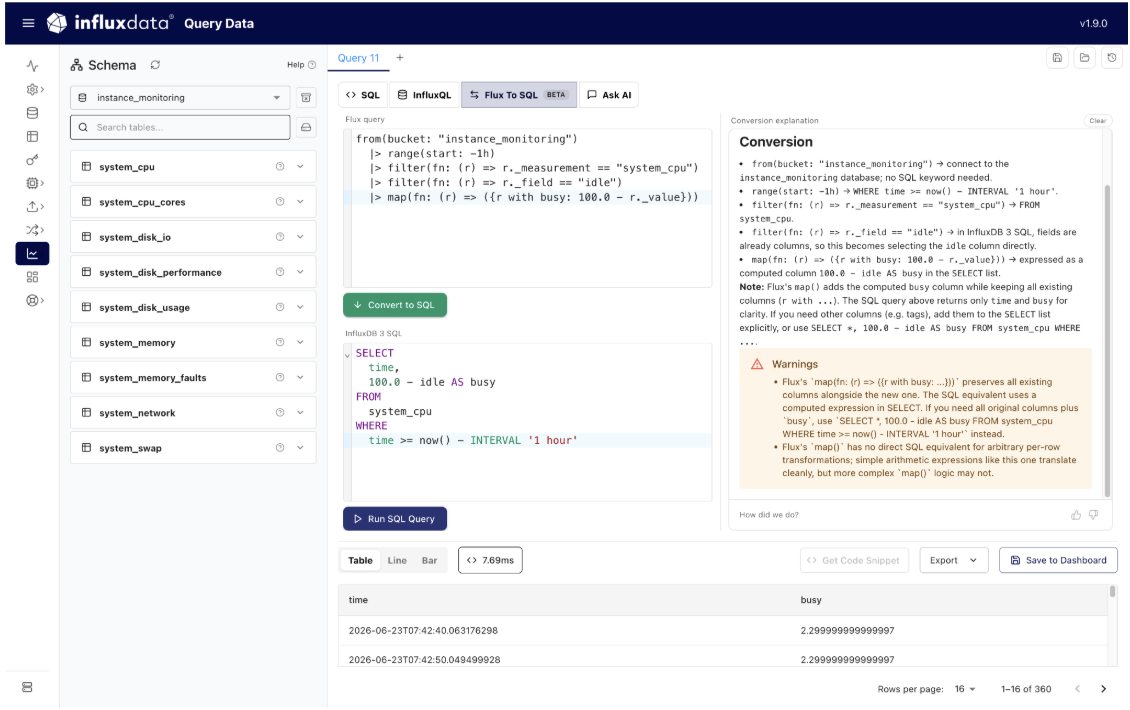The image size is (1130, 710).
Task: Click the results table scrollbar
Action: (1113, 592)
